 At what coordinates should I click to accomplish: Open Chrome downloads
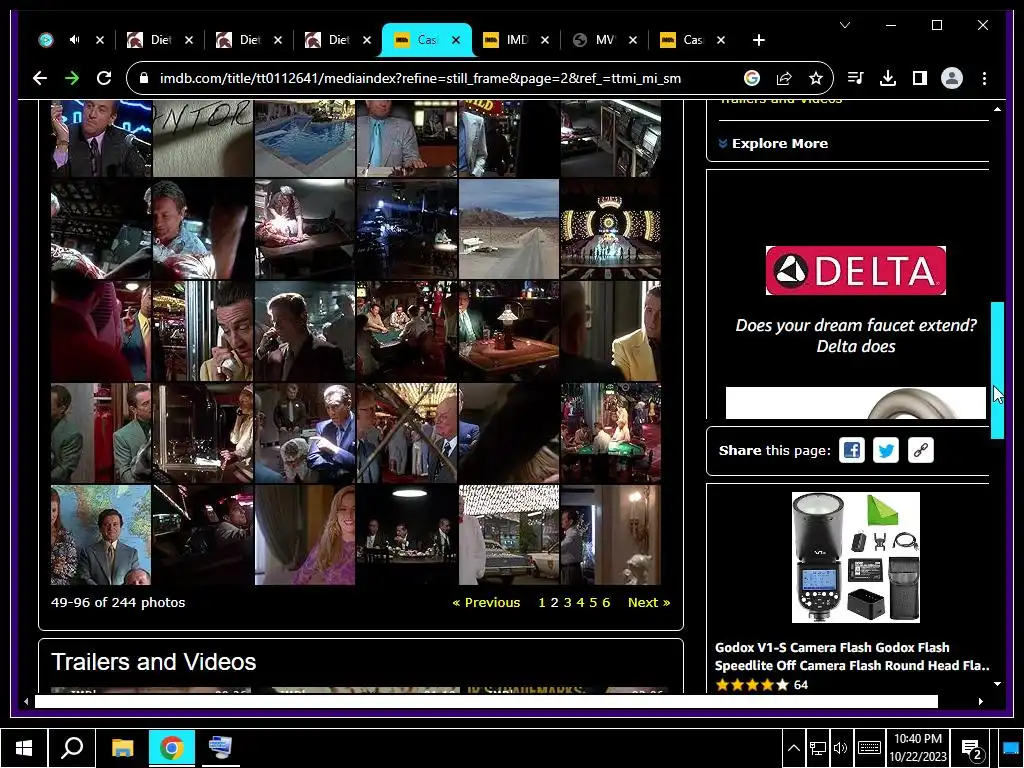pyautogui.click(x=888, y=78)
